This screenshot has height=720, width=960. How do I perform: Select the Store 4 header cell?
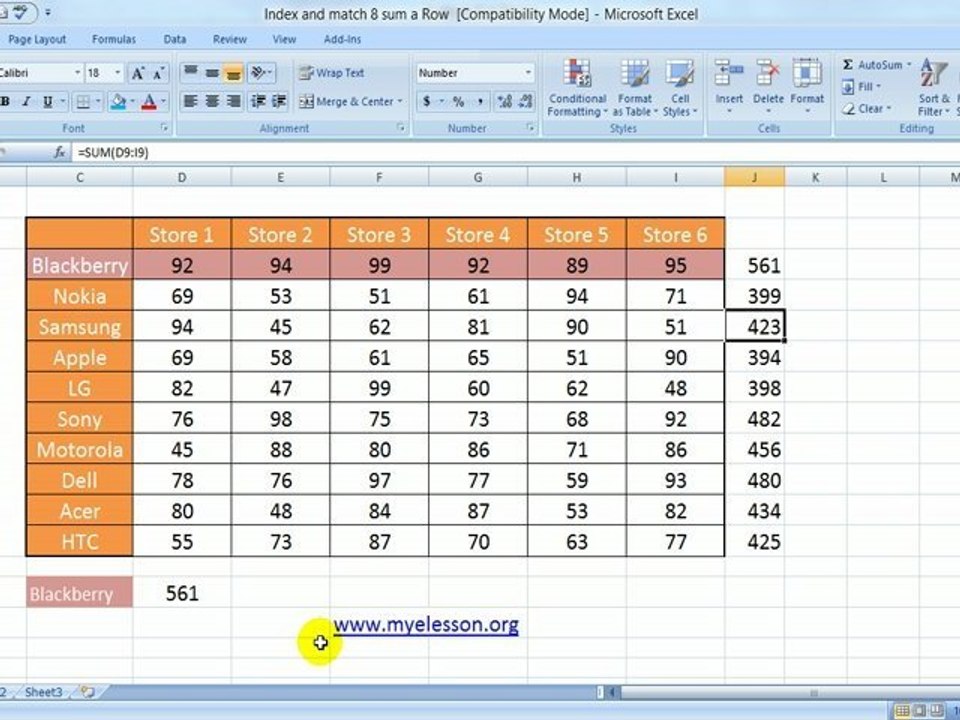[478, 234]
